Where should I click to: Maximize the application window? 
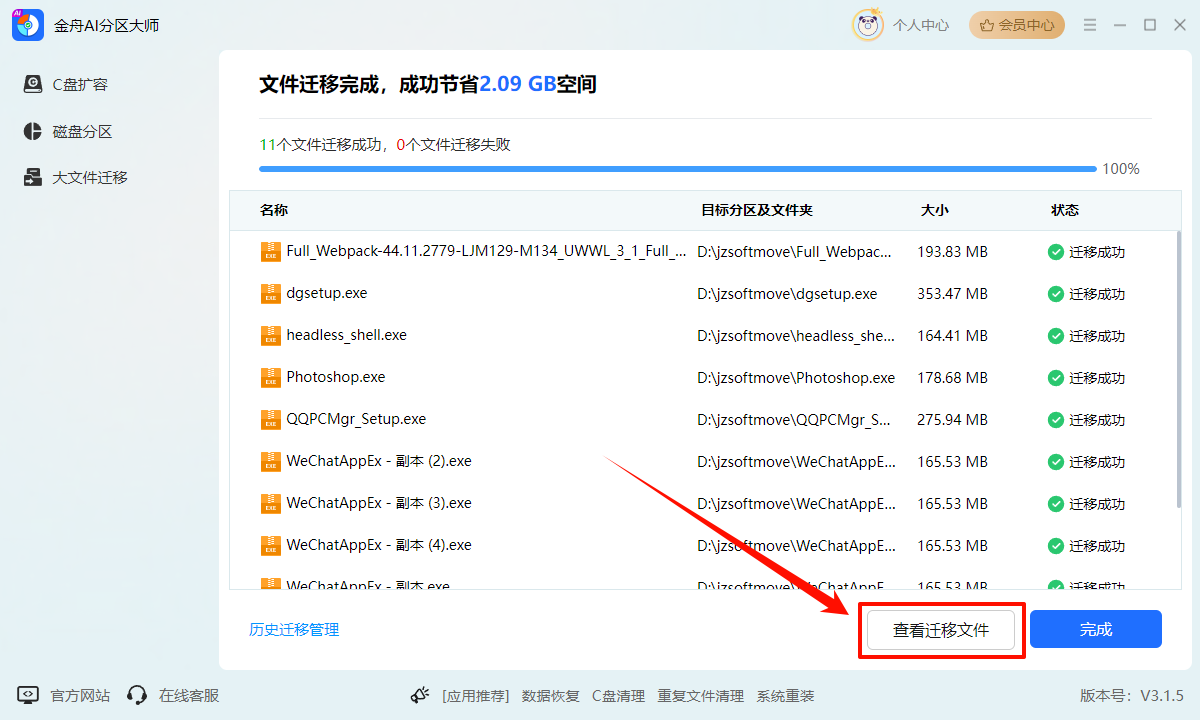point(1150,25)
